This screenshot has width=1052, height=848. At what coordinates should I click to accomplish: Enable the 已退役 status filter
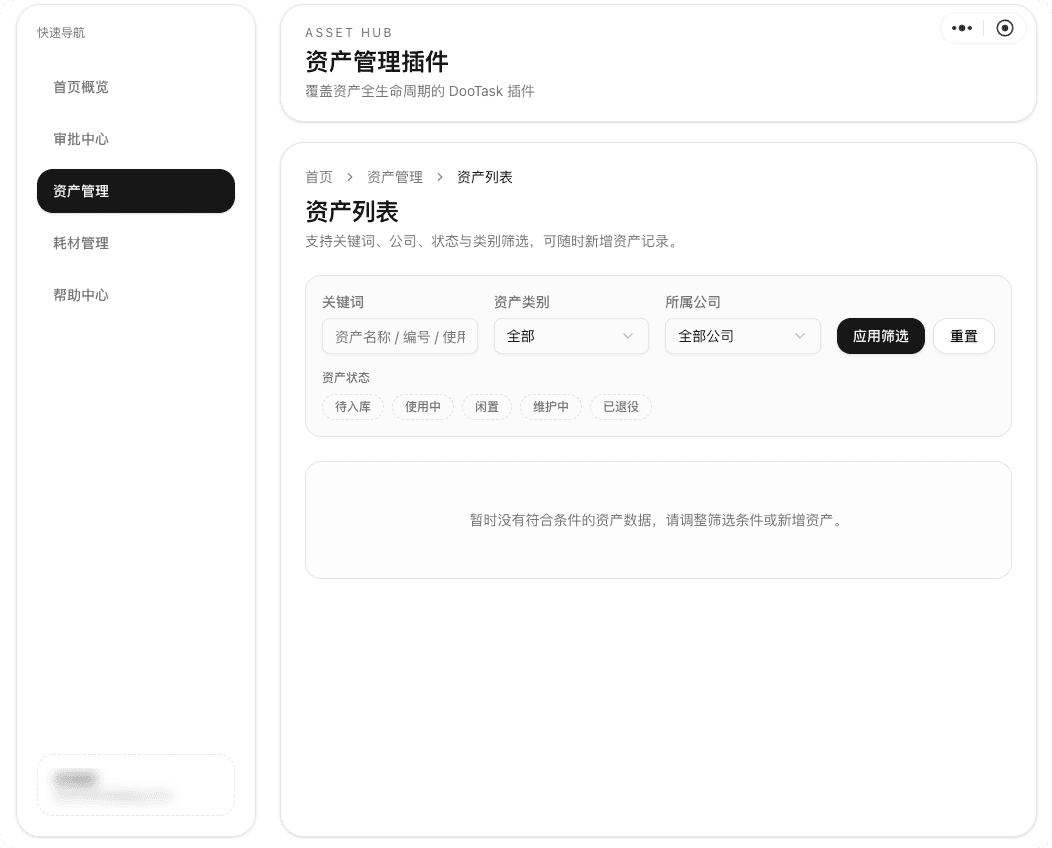(621, 407)
